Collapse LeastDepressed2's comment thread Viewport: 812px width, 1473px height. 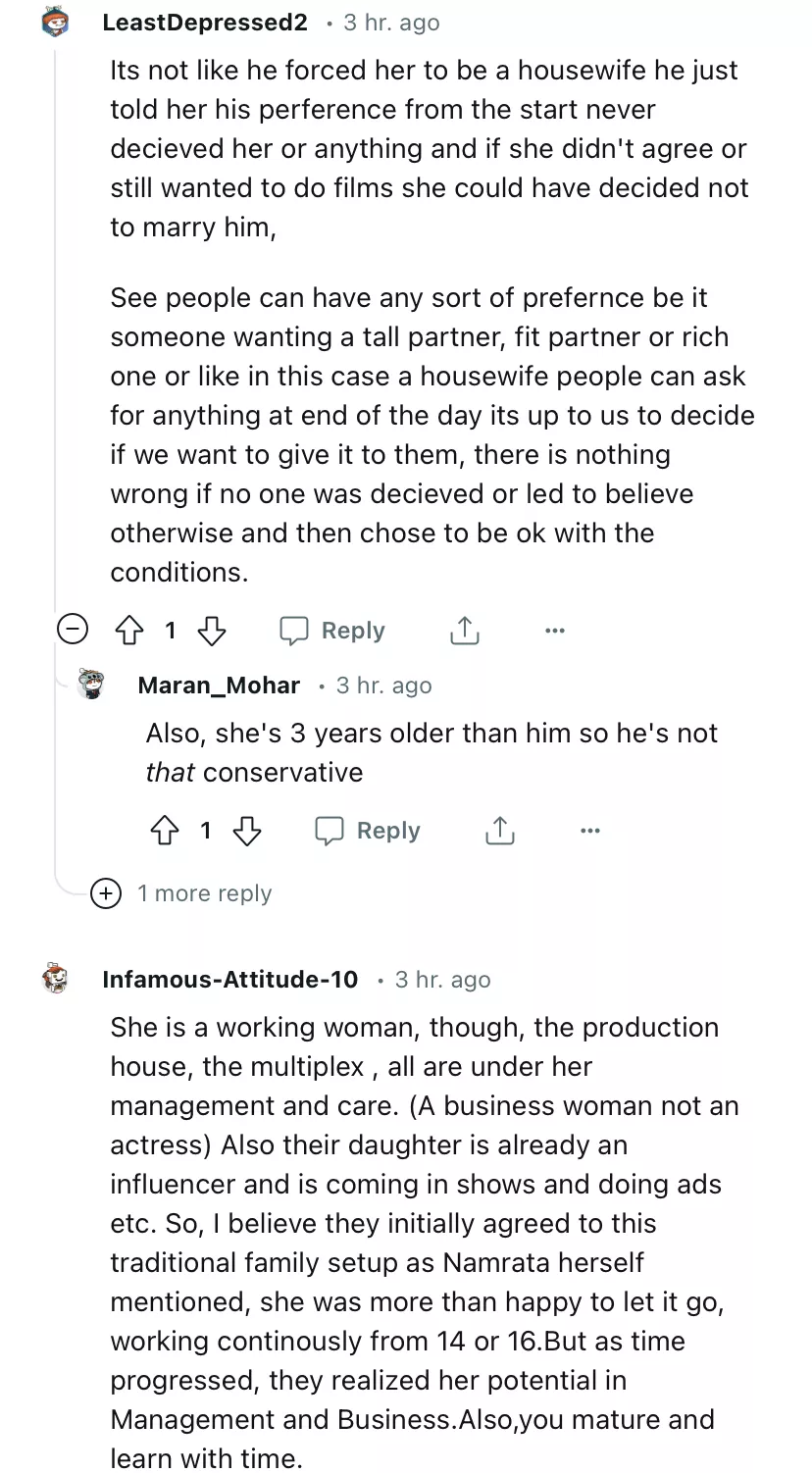pos(73,629)
